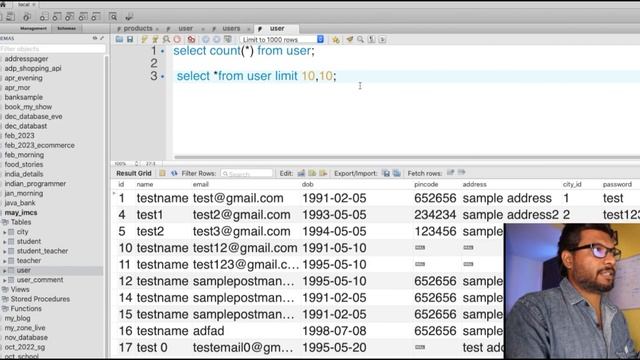
Task: Click the test@gmail.com email cell
Action: [x=238, y=198]
